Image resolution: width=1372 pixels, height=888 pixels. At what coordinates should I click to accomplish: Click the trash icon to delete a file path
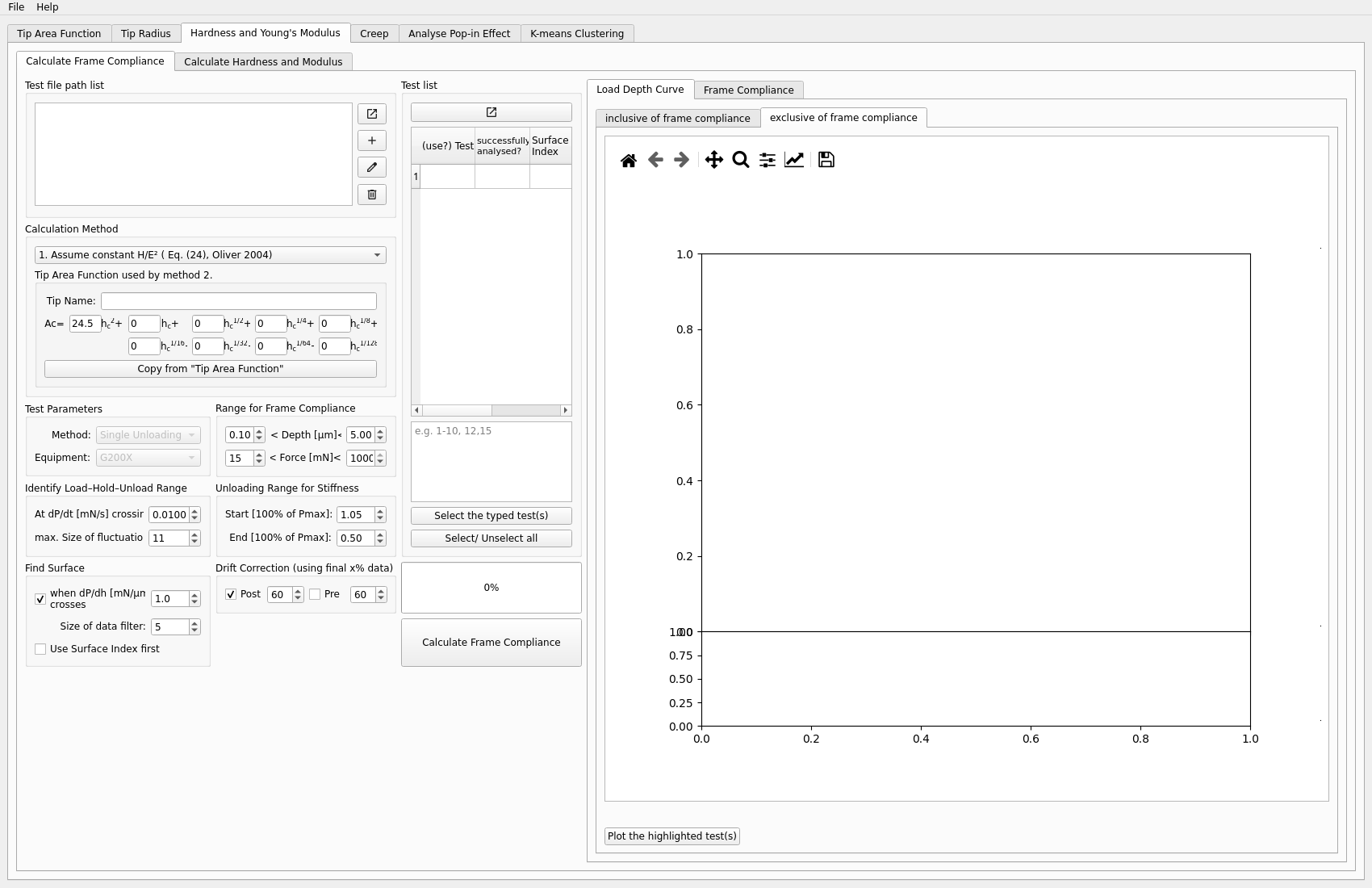click(371, 195)
